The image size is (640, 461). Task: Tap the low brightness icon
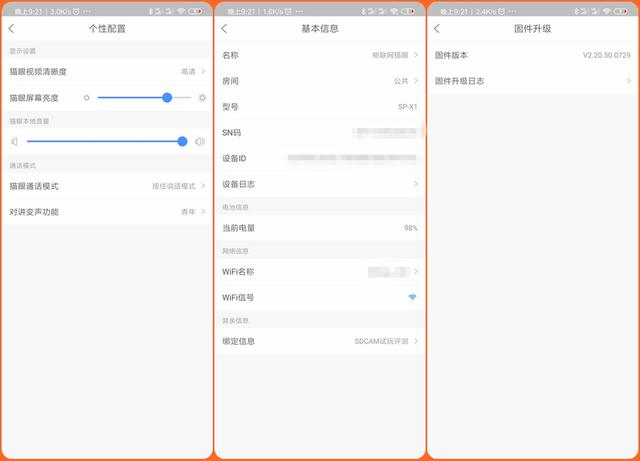tap(87, 98)
